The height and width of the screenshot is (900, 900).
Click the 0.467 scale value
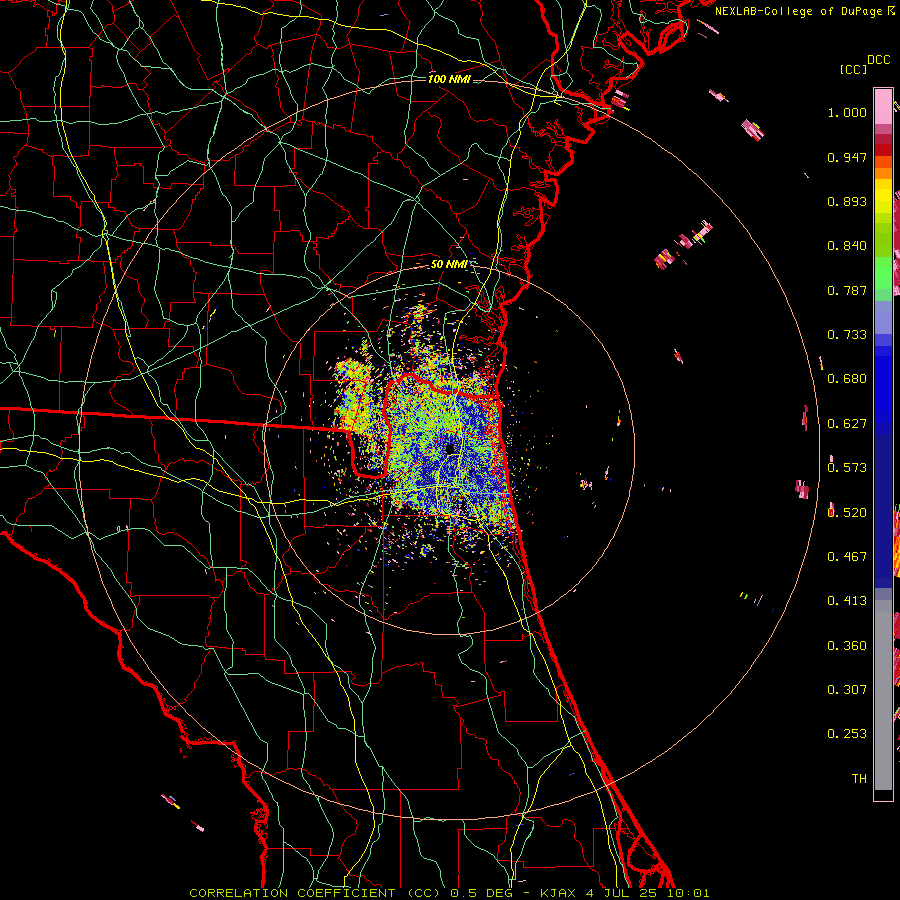[x=847, y=556]
